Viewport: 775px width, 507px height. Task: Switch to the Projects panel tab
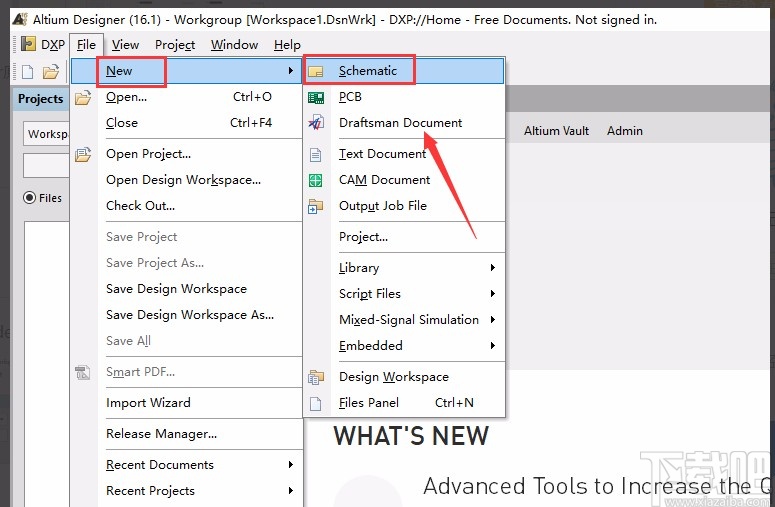41,99
